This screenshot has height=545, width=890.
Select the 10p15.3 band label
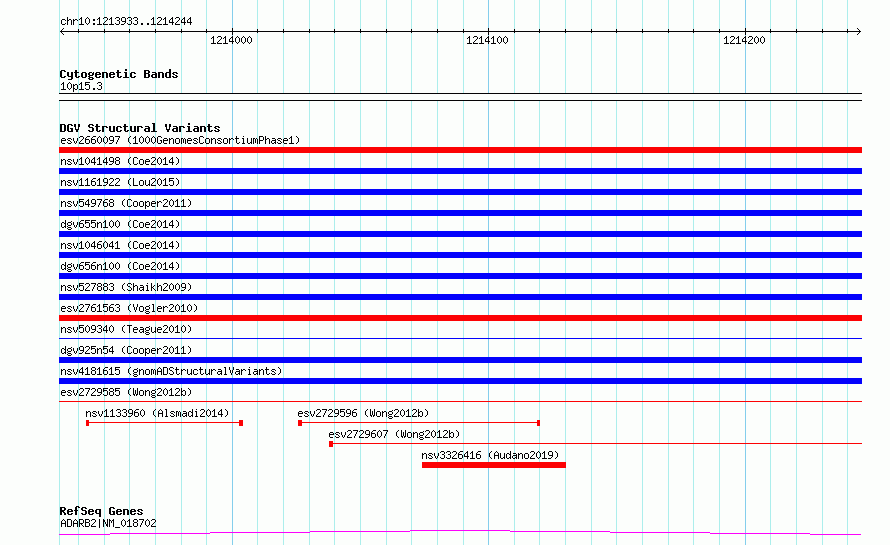coord(81,86)
